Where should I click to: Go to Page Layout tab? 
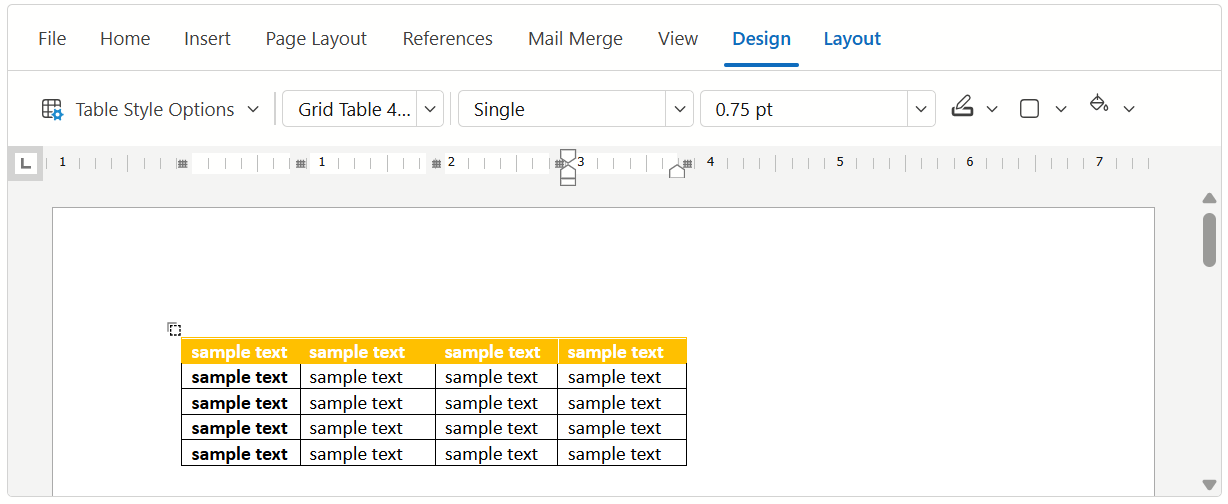coord(316,39)
